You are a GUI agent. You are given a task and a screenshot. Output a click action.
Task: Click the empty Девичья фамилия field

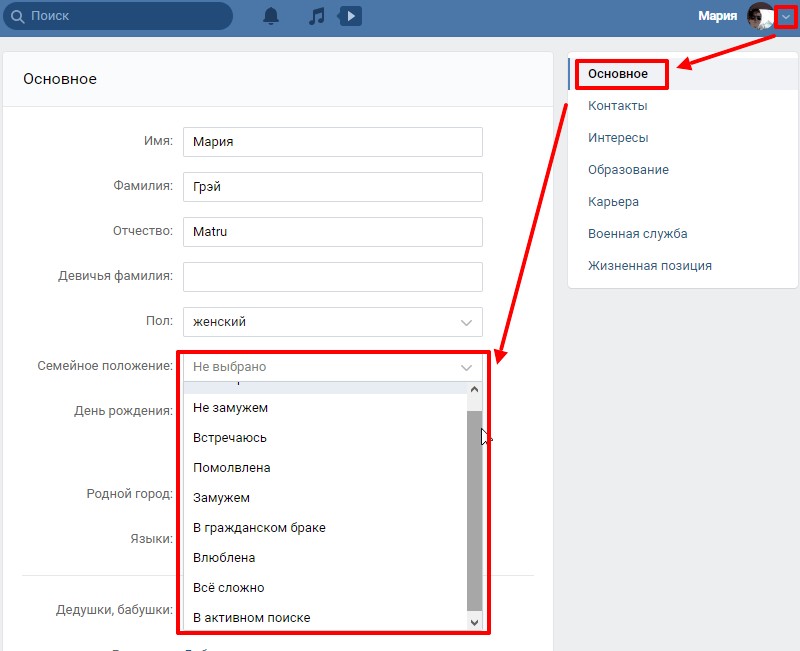coord(333,277)
